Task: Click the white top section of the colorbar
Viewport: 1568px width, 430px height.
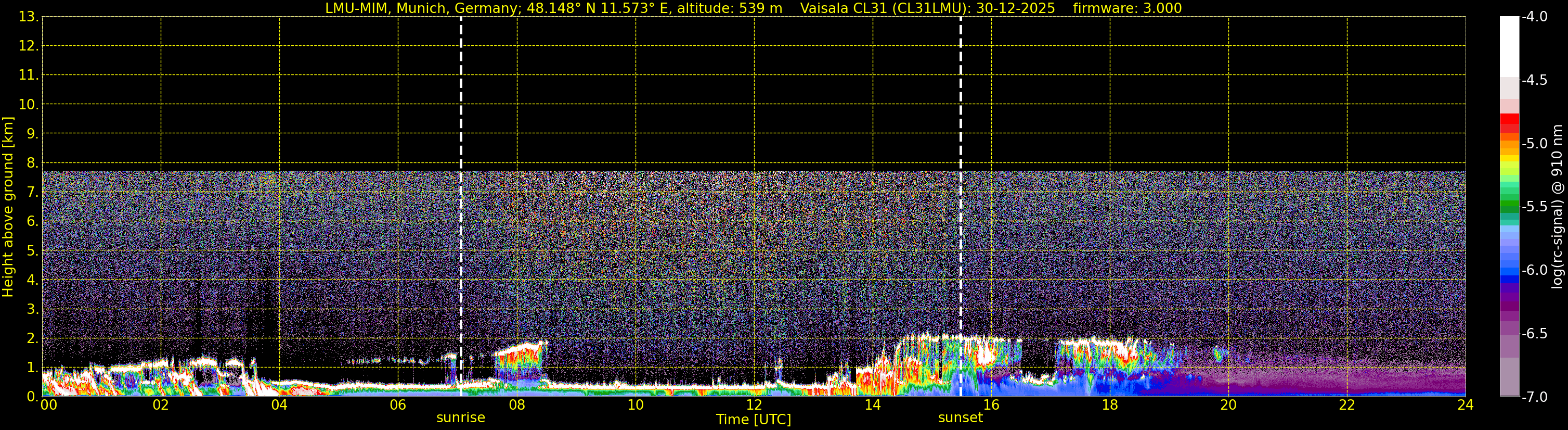Action: 1509,46
